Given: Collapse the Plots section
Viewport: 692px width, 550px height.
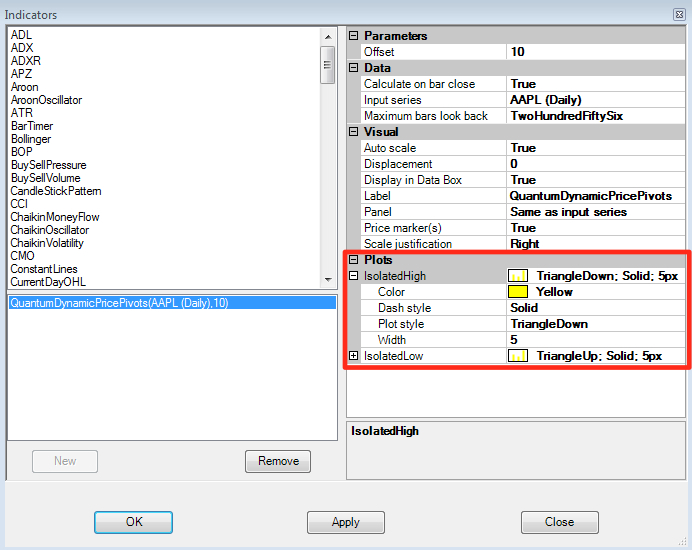Looking at the screenshot, I should [354, 260].
